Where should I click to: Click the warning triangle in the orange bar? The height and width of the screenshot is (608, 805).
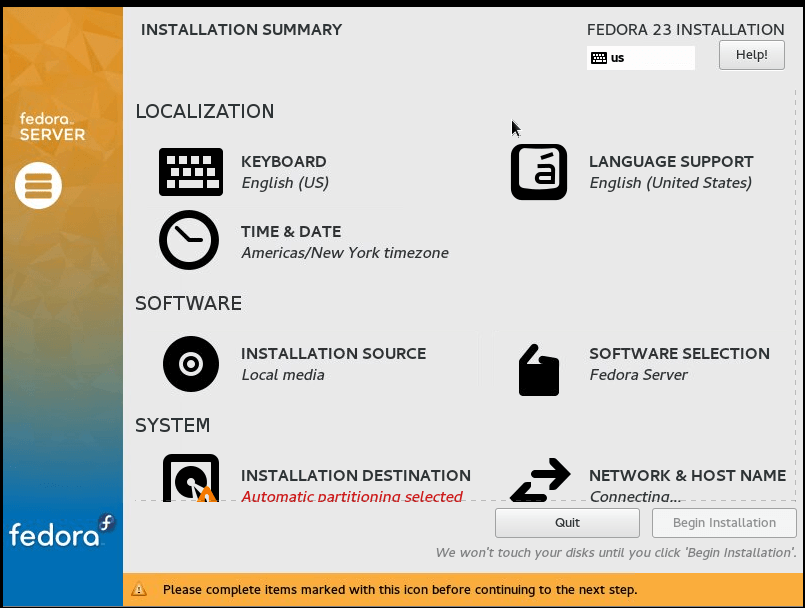pos(139,590)
